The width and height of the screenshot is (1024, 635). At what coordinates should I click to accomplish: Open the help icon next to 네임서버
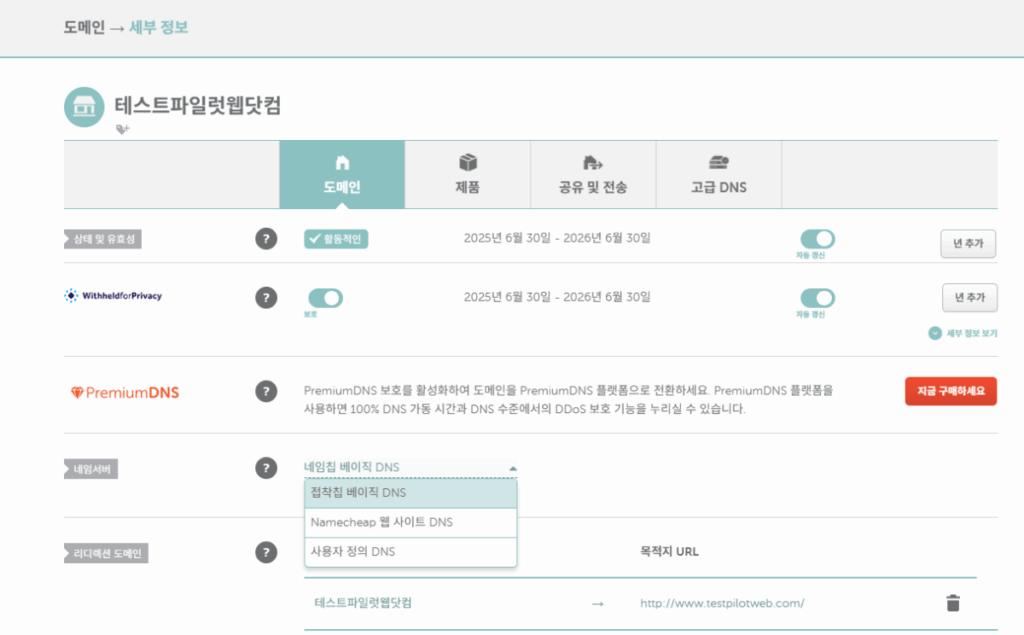coord(265,467)
